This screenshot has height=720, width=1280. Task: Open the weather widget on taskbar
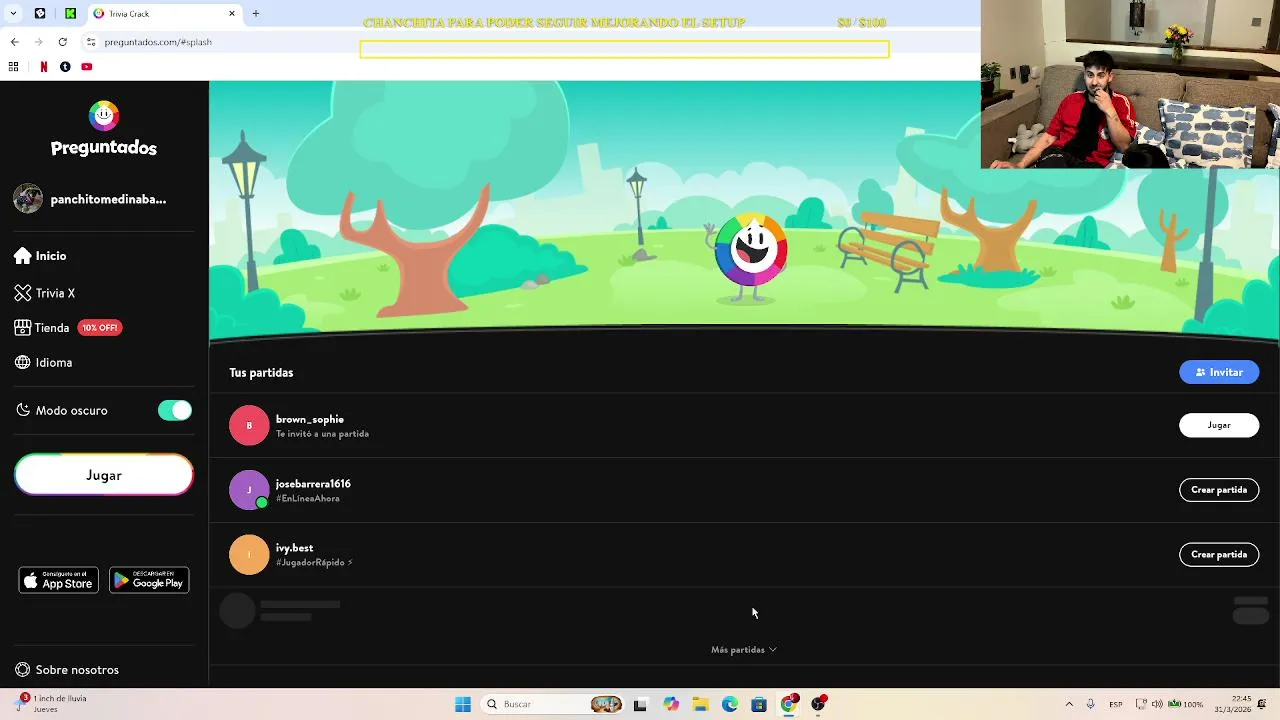pos(50,704)
